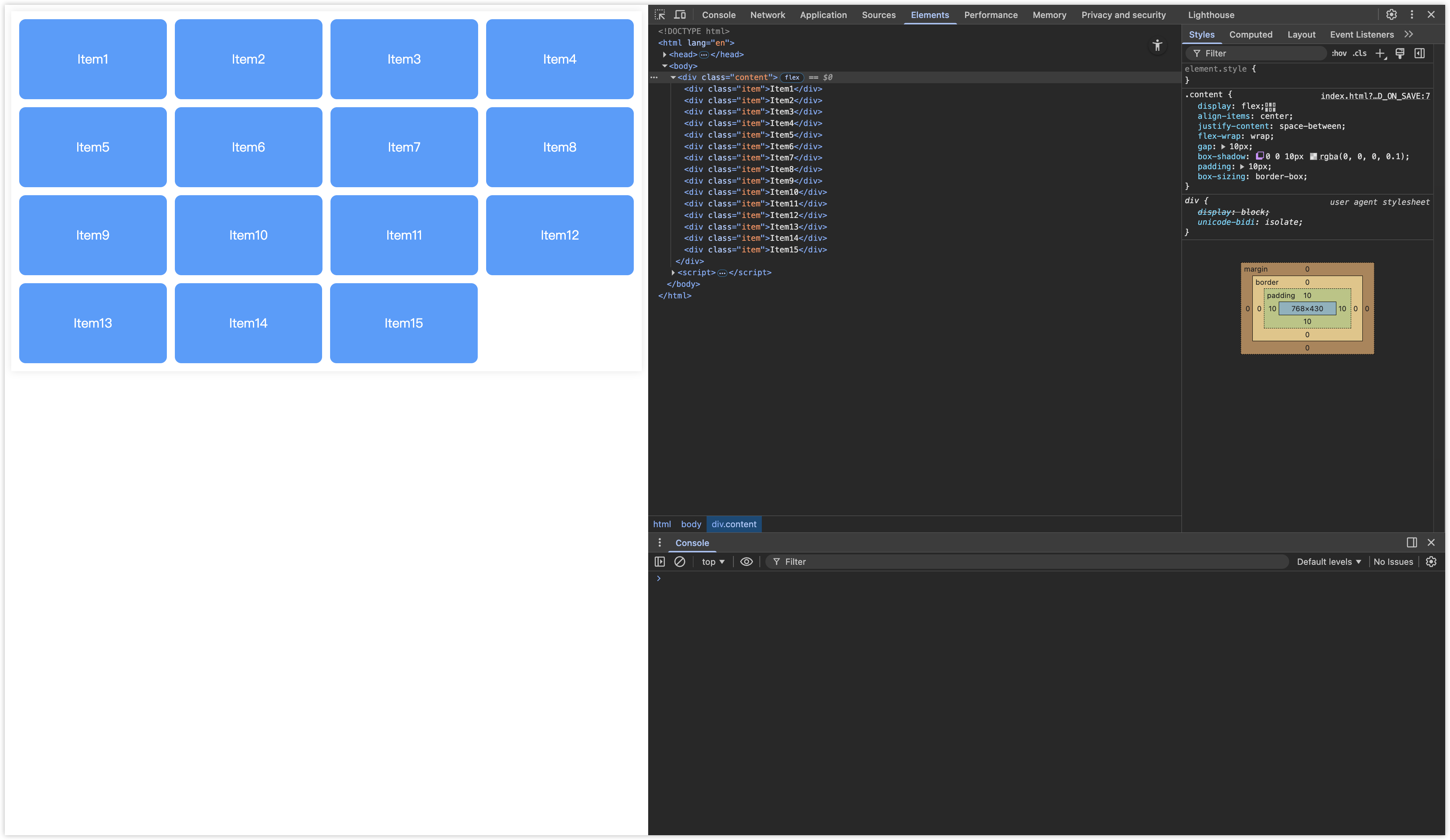Toggle the computed styles sidebar icon
1450x840 pixels.
click(x=1420, y=54)
